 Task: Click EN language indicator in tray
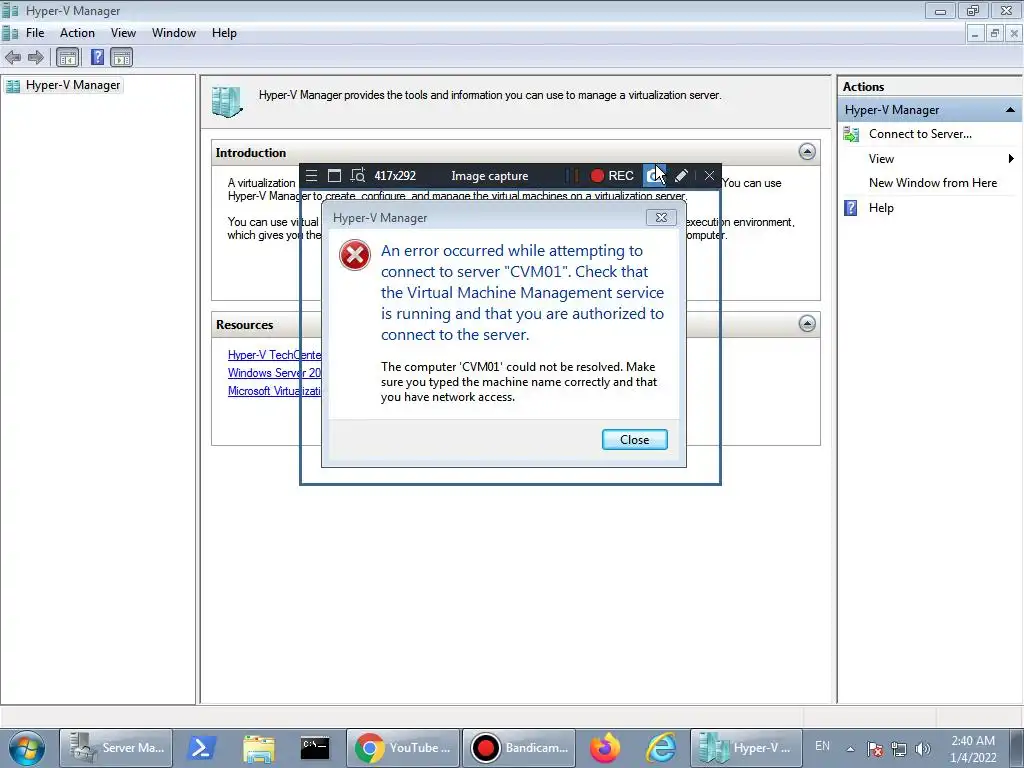[x=822, y=746]
